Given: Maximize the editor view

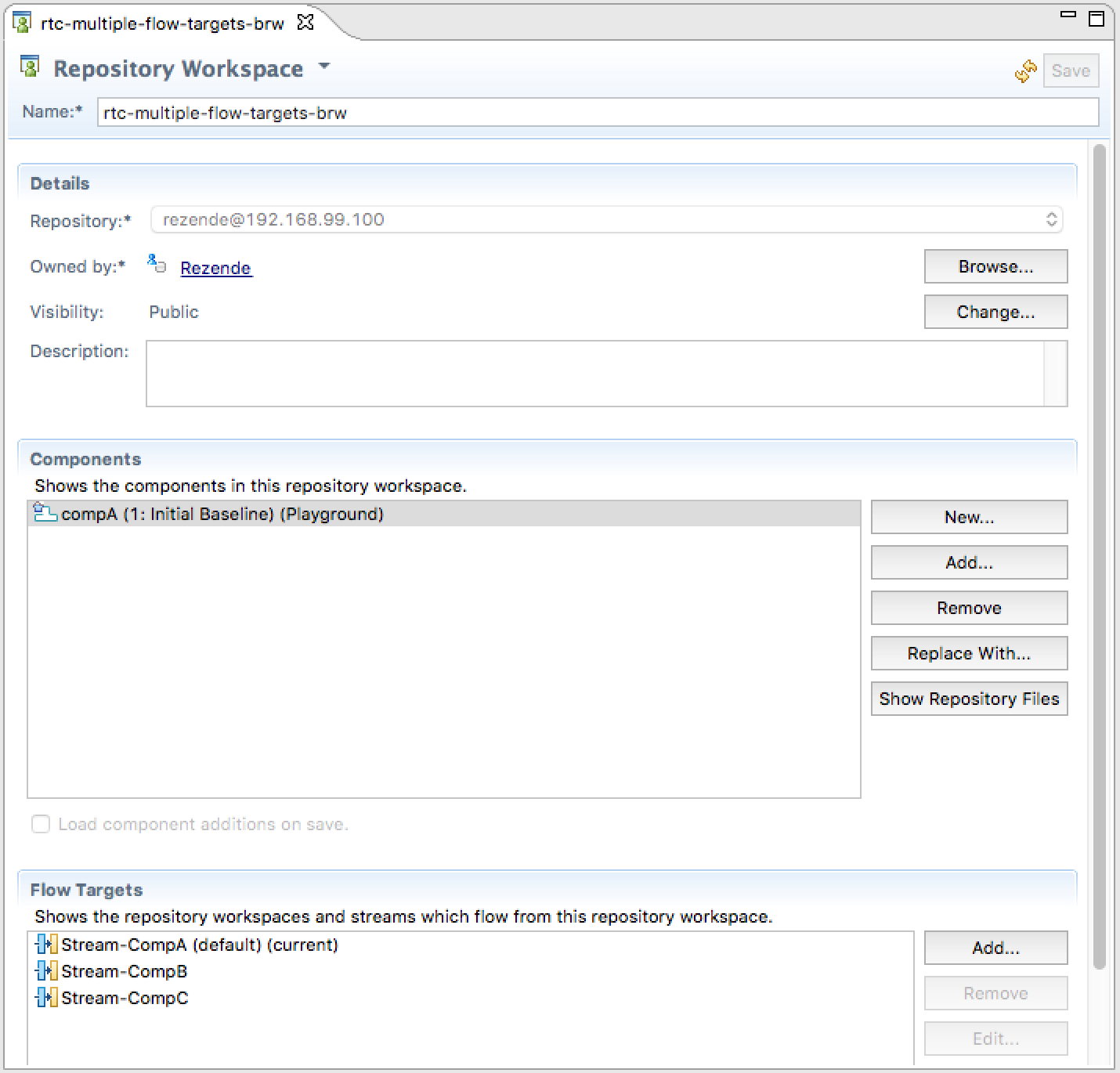Looking at the screenshot, I should coord(1097,19).
